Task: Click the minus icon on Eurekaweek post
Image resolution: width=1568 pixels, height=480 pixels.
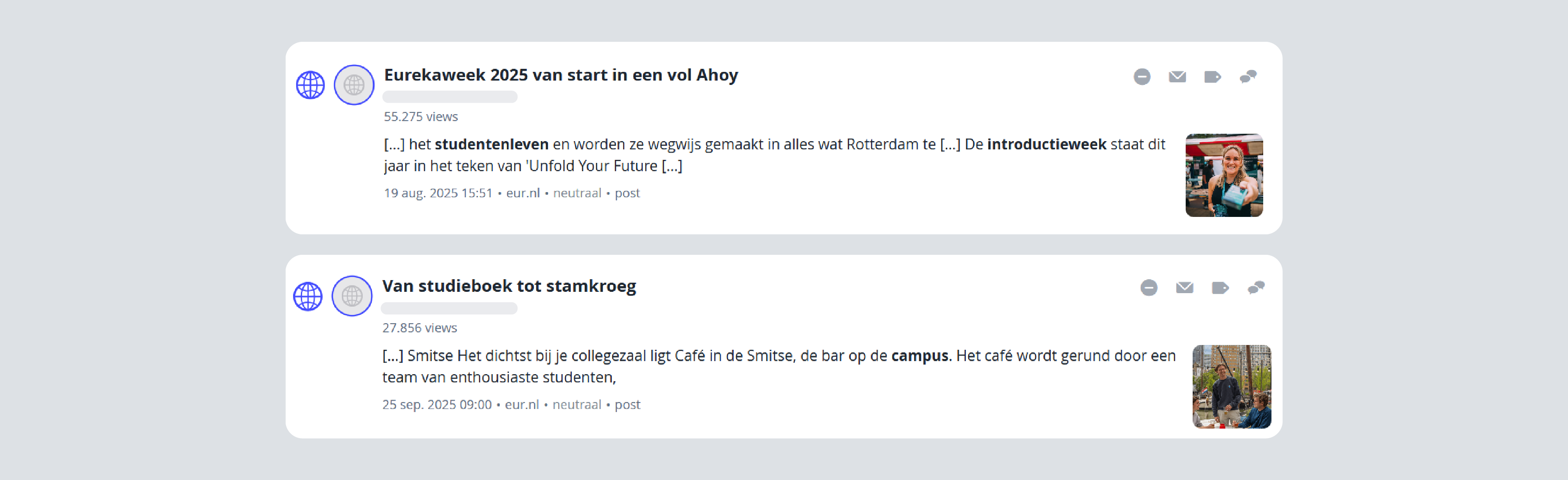Action: click(1142, 77)
